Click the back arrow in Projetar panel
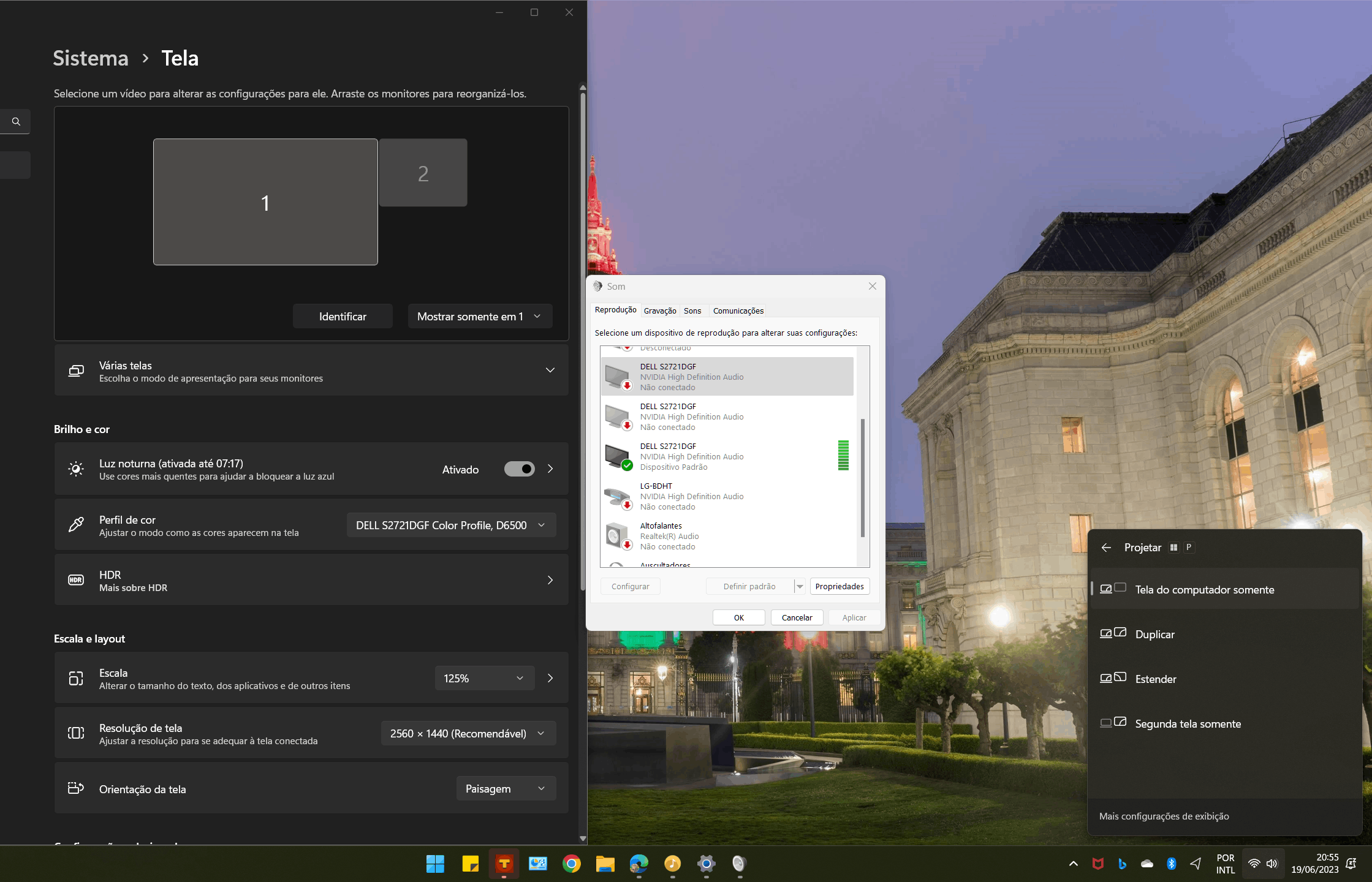 point(1106,548)
